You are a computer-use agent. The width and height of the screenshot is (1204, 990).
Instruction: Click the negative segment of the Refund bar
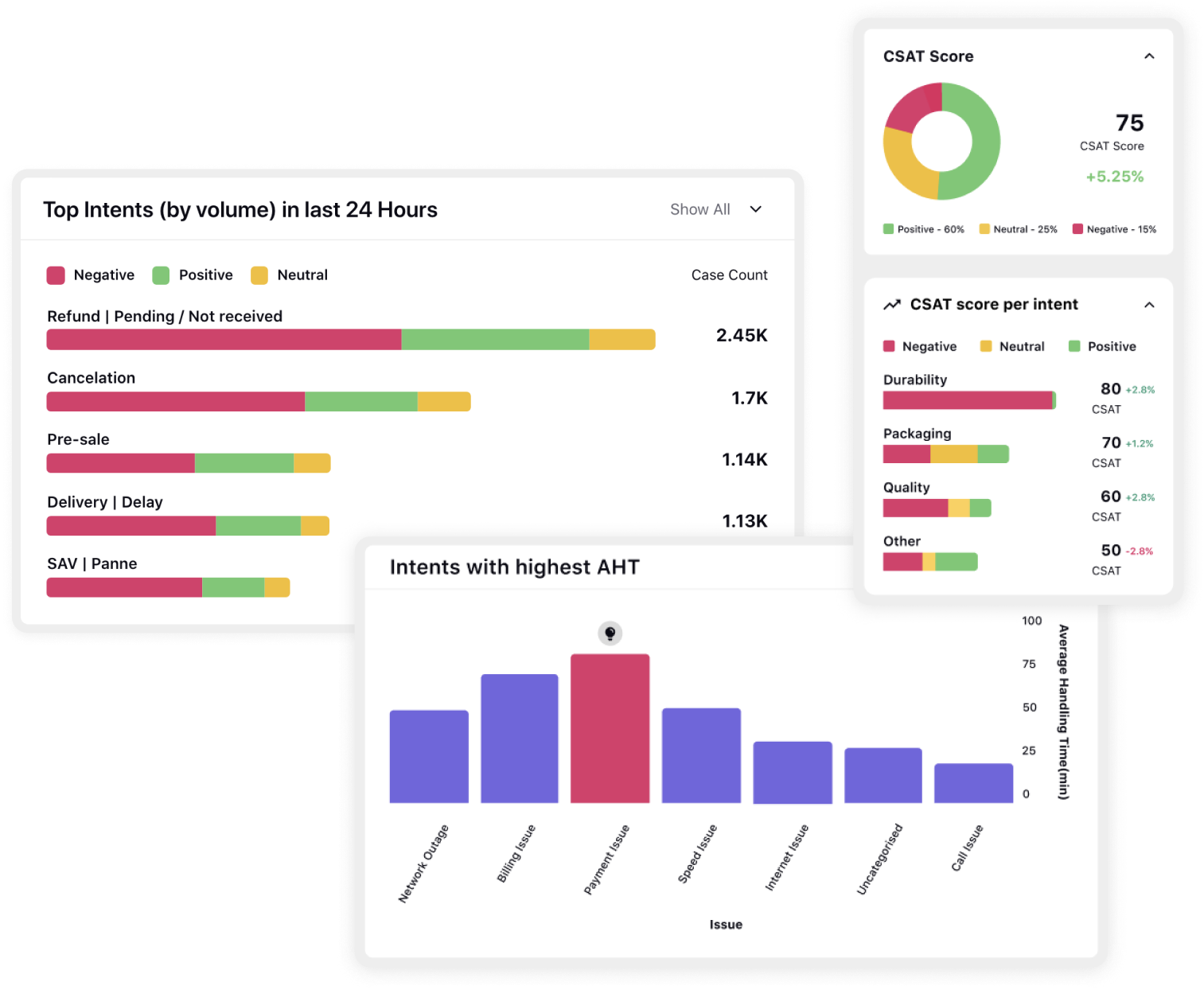[x=224, y=340]
